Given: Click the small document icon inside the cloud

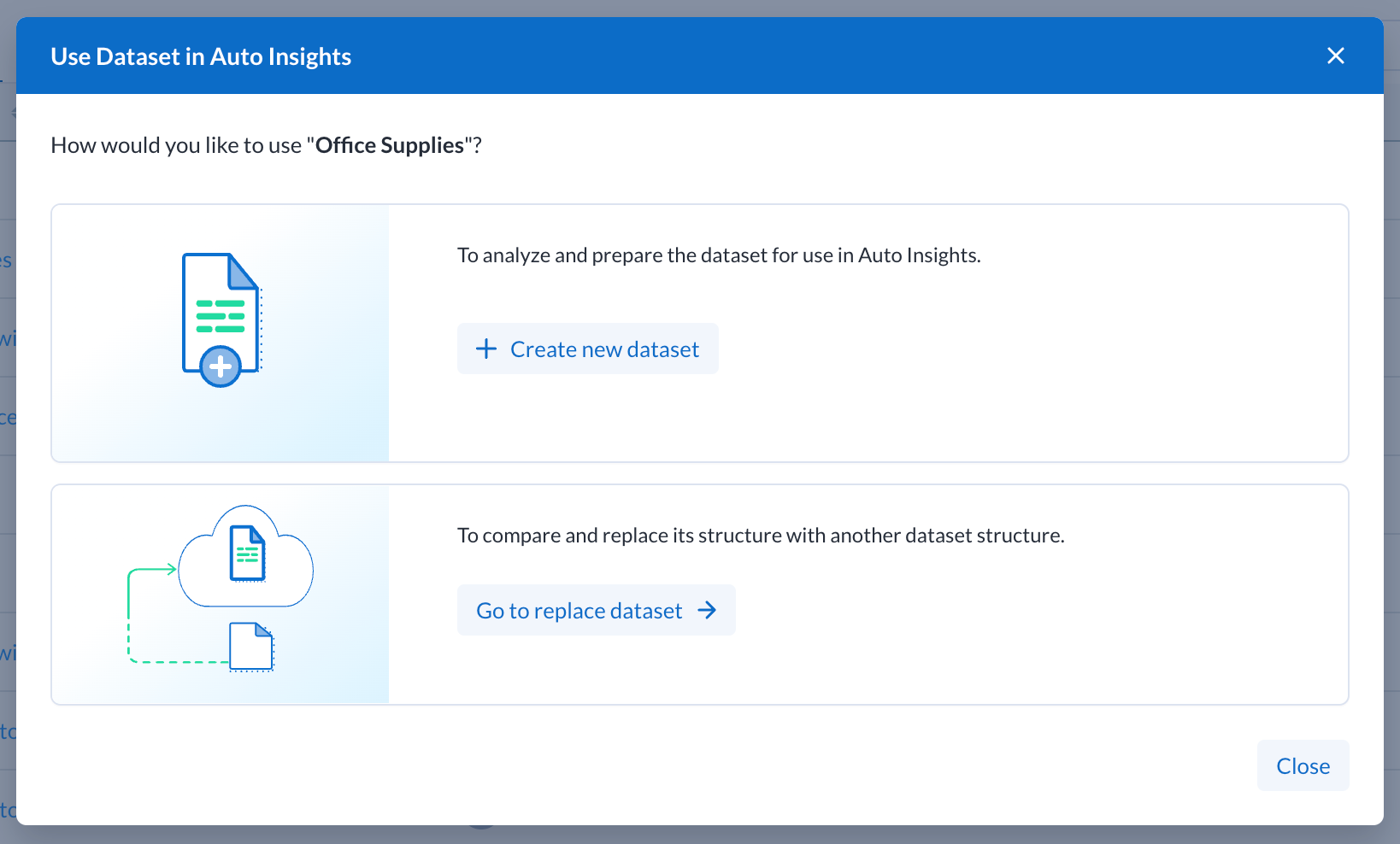Looking at the screenshot, I should click(x=247, y=554).
